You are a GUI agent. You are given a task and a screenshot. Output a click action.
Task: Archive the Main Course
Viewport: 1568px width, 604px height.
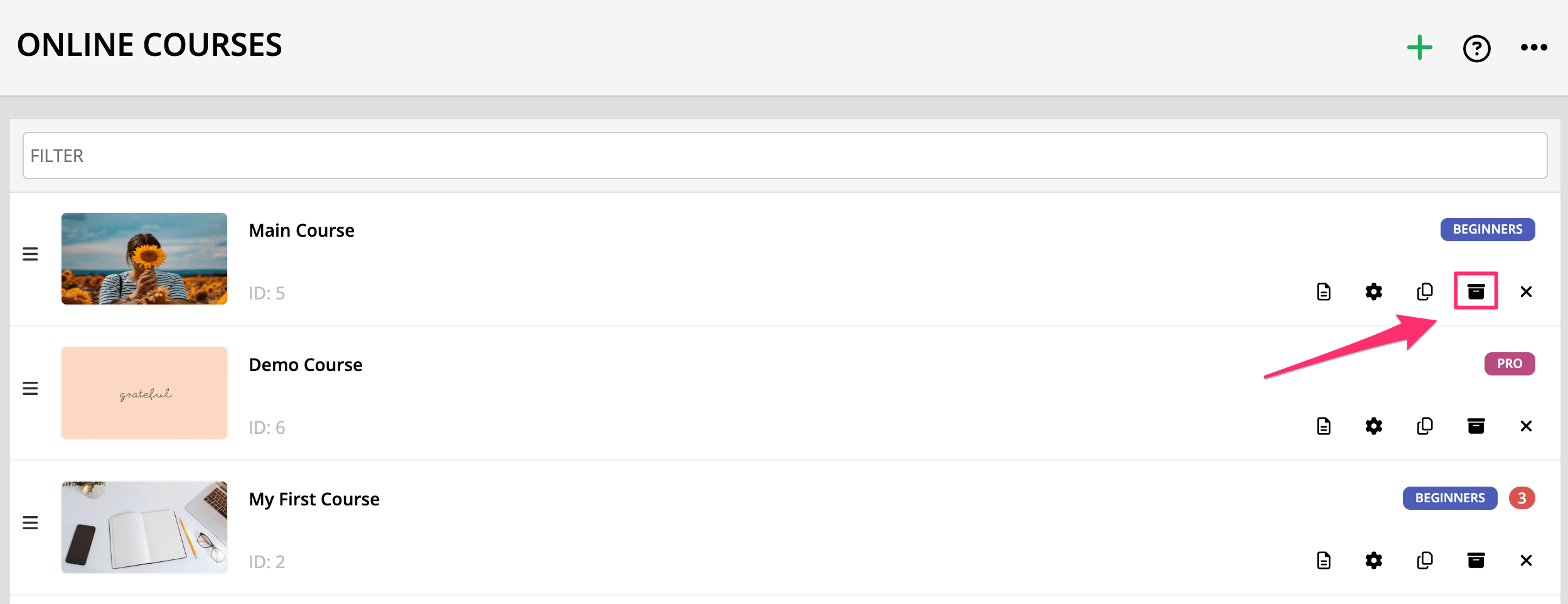(x=1476, y=291)
